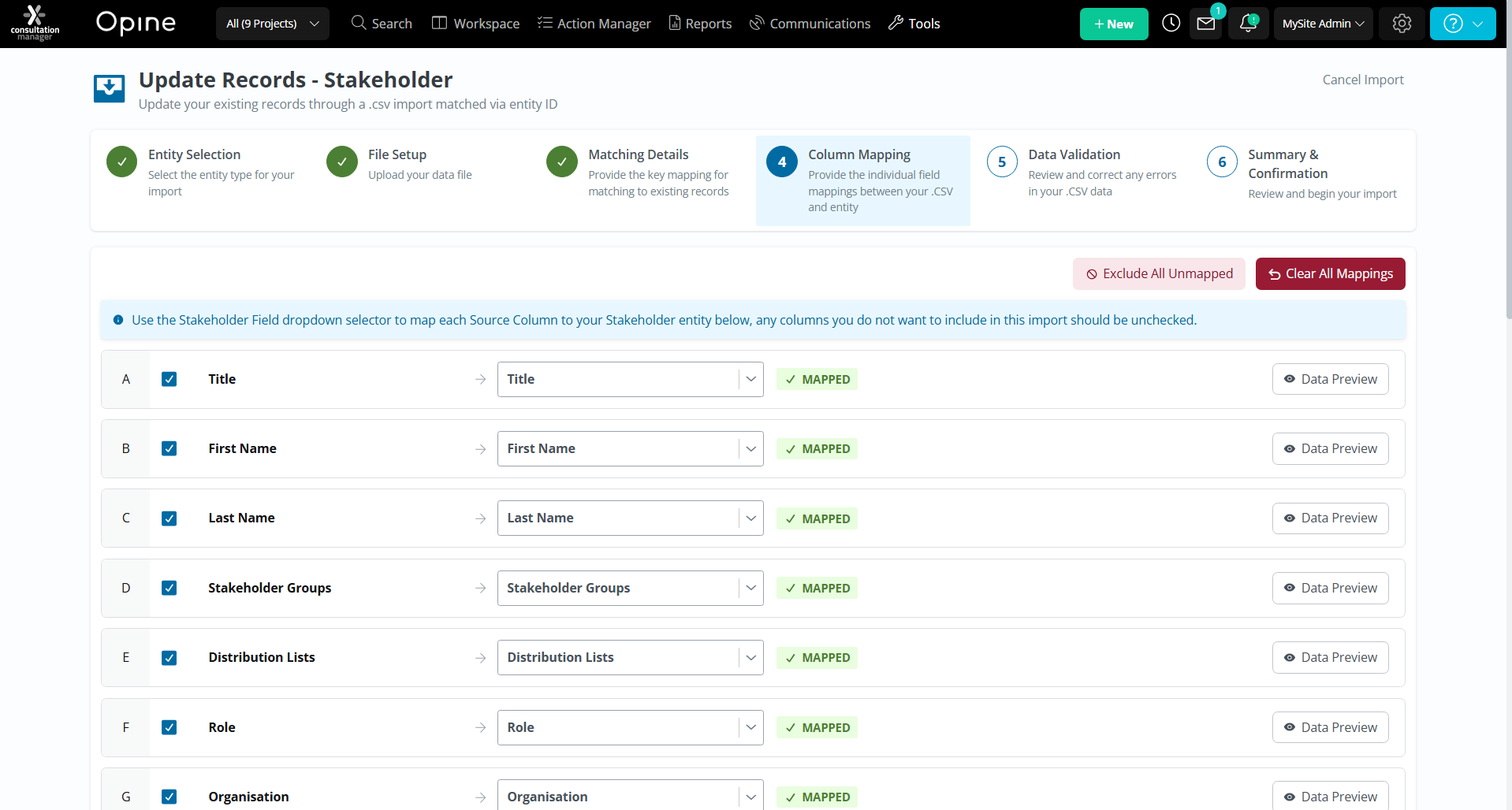Open the Workspace menu
Screen dimensions: 1512x810
(476, 24)
